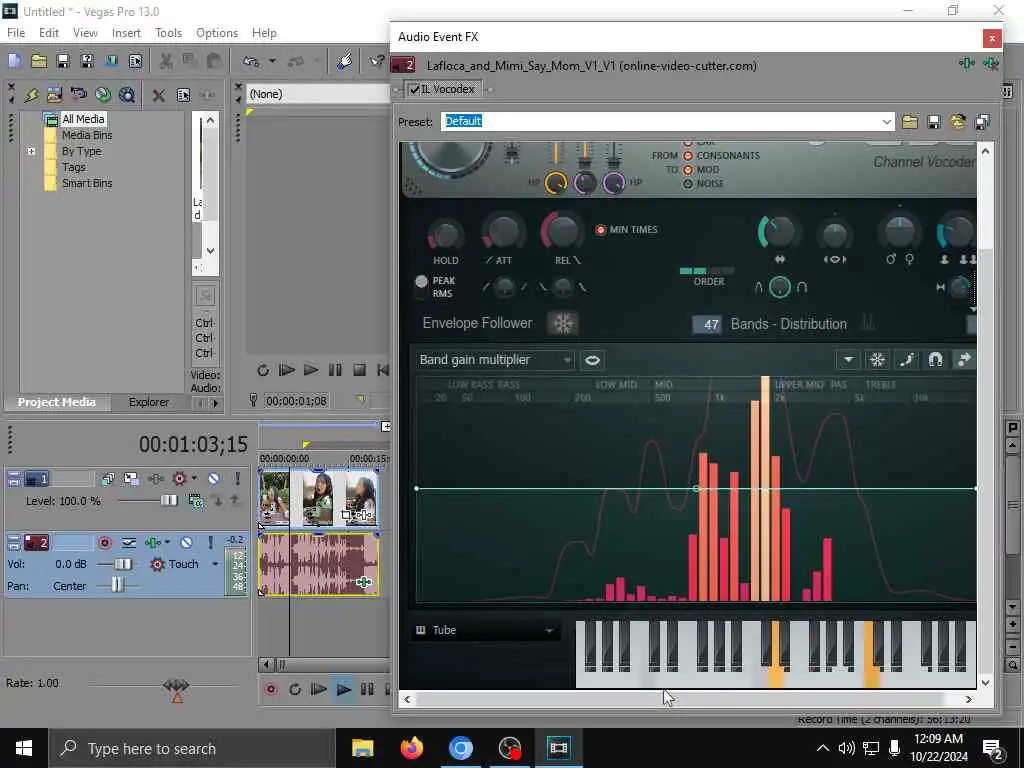The height and width of the screenshot is (768, 1024).
Task: Arm audio track 2 for record
Action: pyautogui.click(x=104, y=543)
